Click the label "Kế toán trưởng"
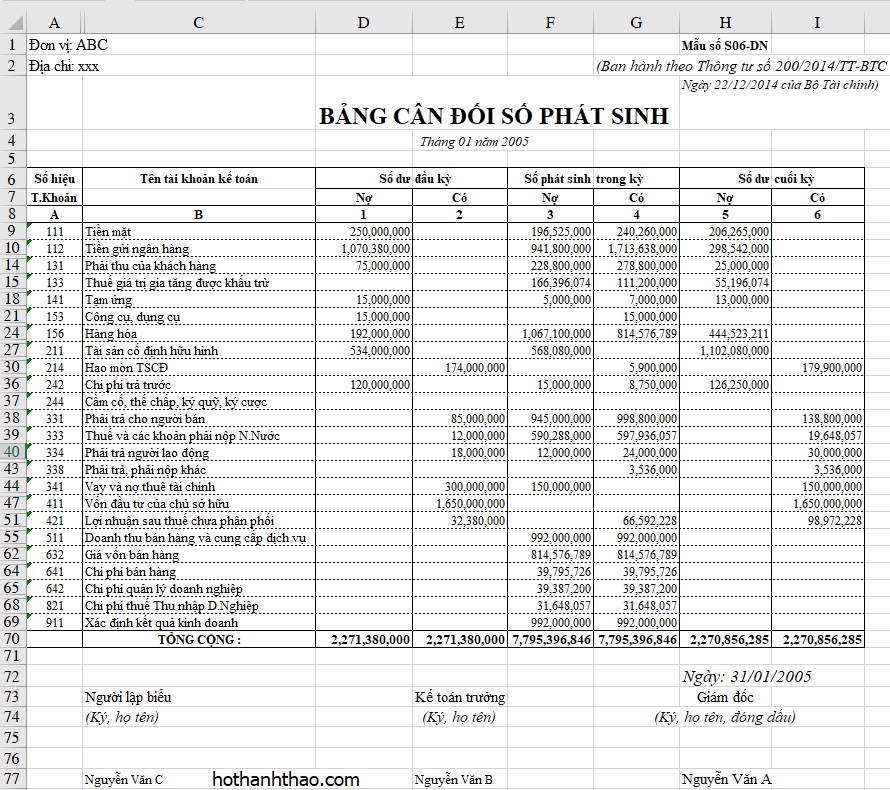Screen dimensions: 890x790 460,697
